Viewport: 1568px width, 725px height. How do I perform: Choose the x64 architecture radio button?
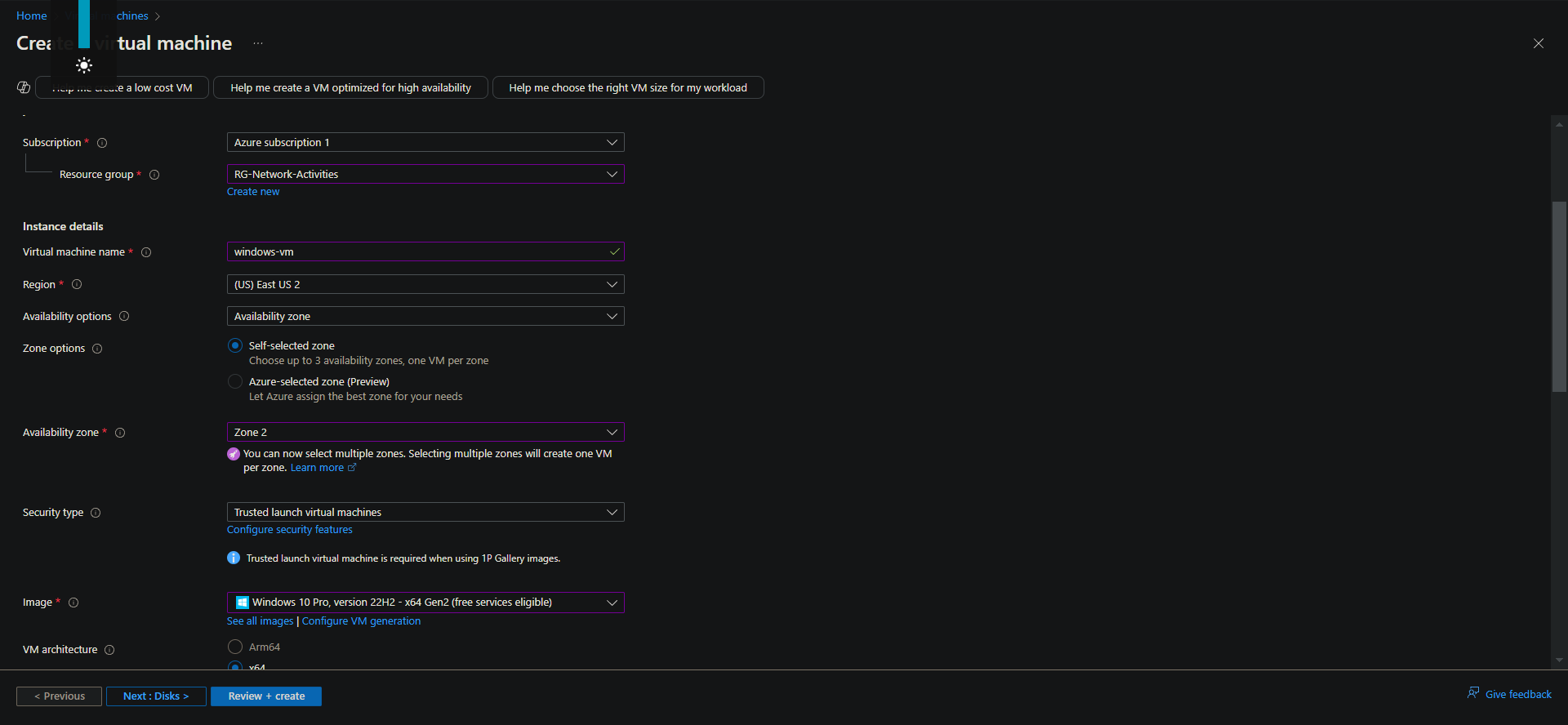tap(235, 666)
